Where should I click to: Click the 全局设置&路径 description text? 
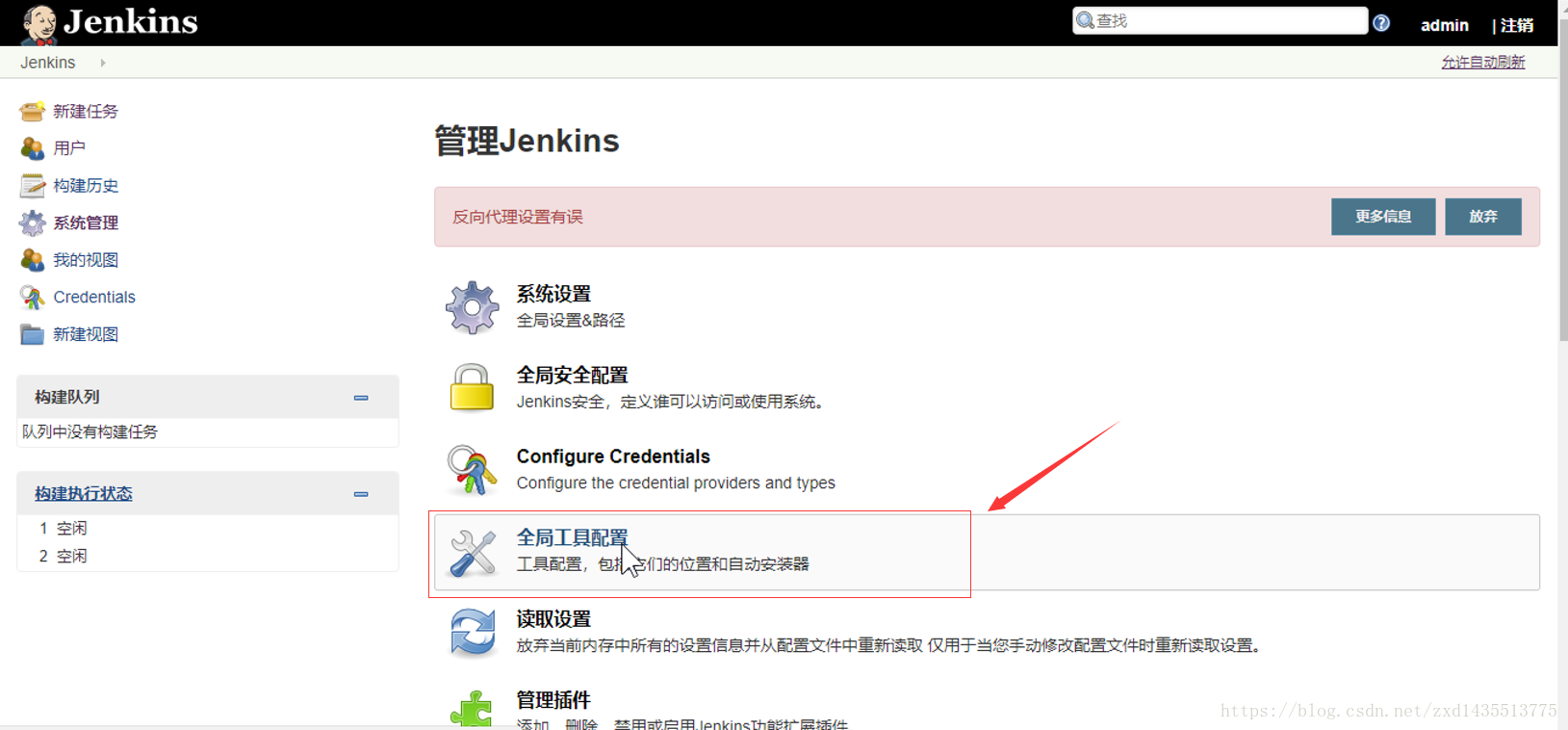point(571,320)
